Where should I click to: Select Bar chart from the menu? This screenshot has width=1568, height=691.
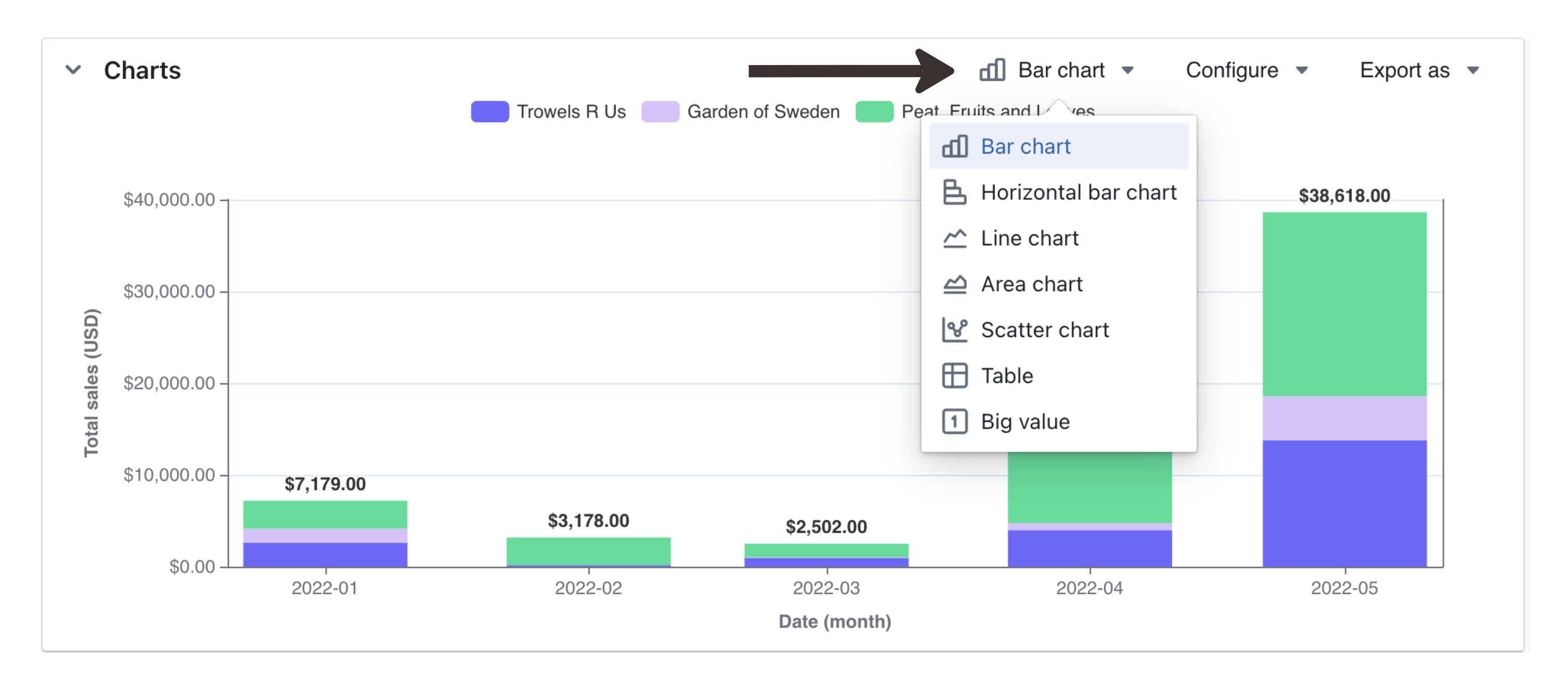tap(1059, 146)
